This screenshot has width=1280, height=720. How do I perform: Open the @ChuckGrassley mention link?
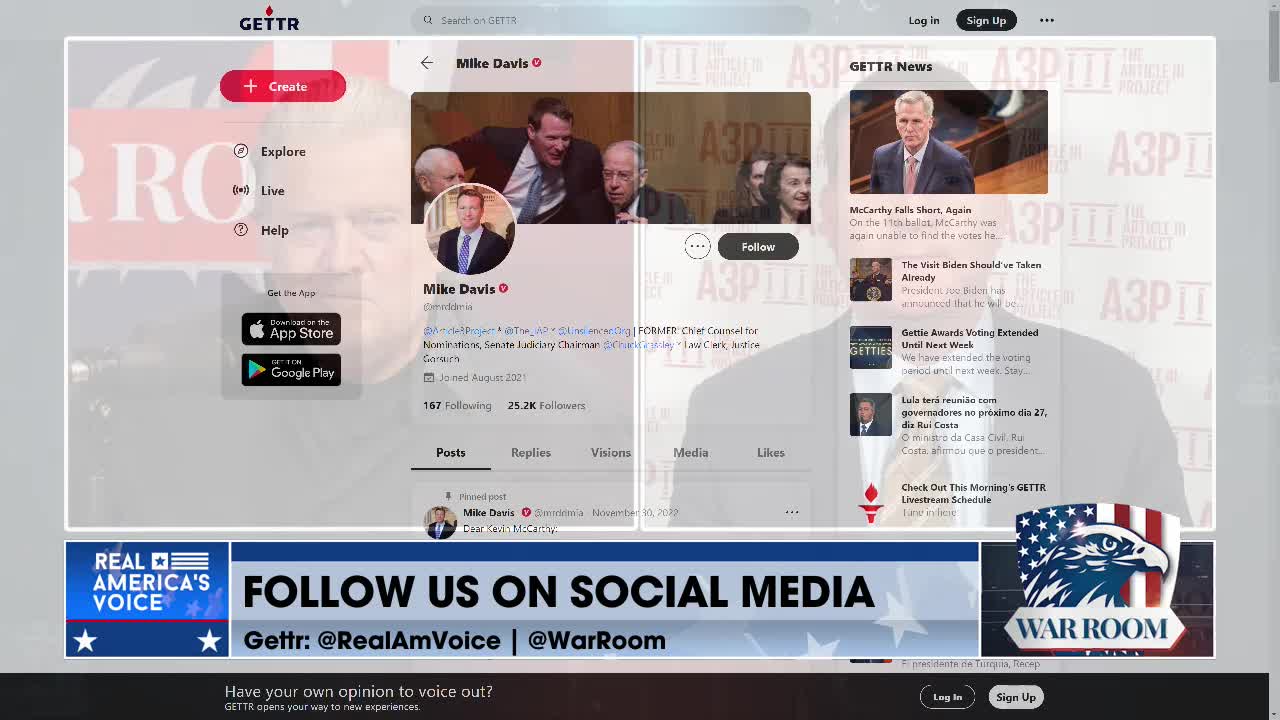(638, 344)
